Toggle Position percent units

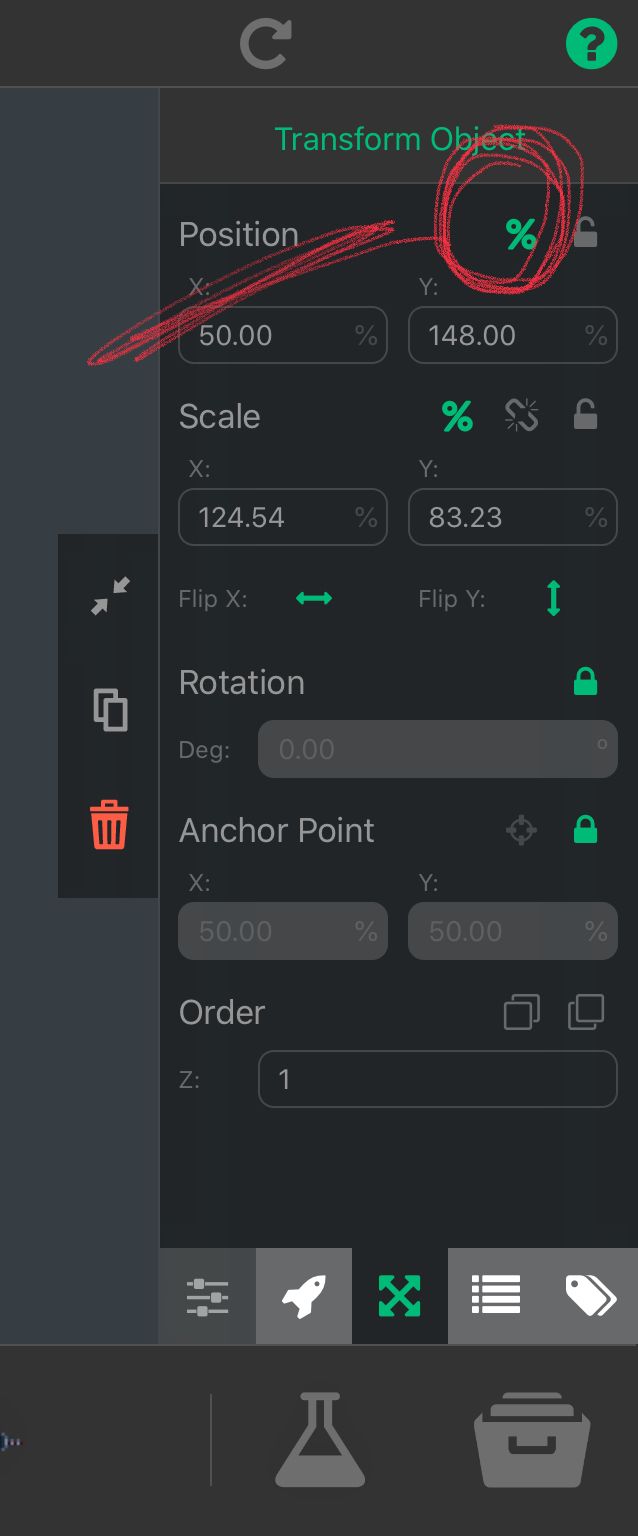point(520,235)
